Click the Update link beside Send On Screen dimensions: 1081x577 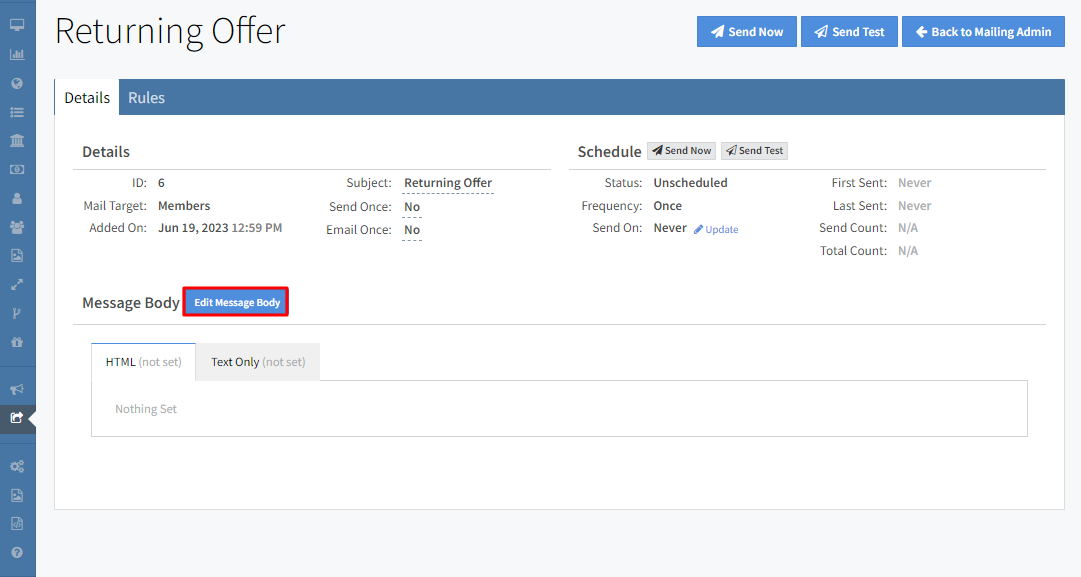pos(716,230)
